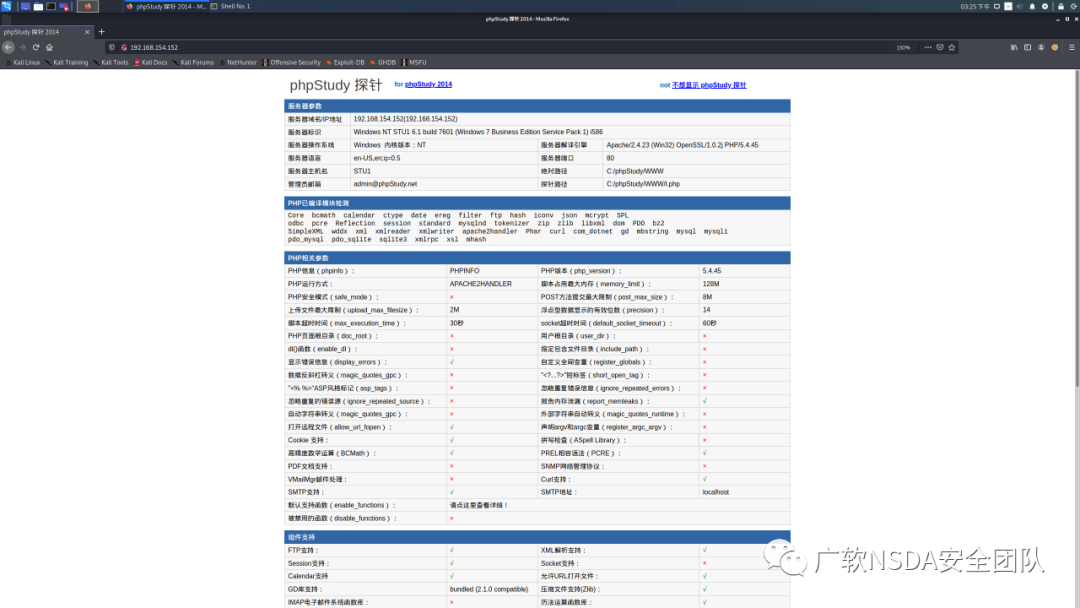Close the phpStudy 探针 2014 browser tab
This screenshot has height=608, width=1080.
(x=87, y=32)
